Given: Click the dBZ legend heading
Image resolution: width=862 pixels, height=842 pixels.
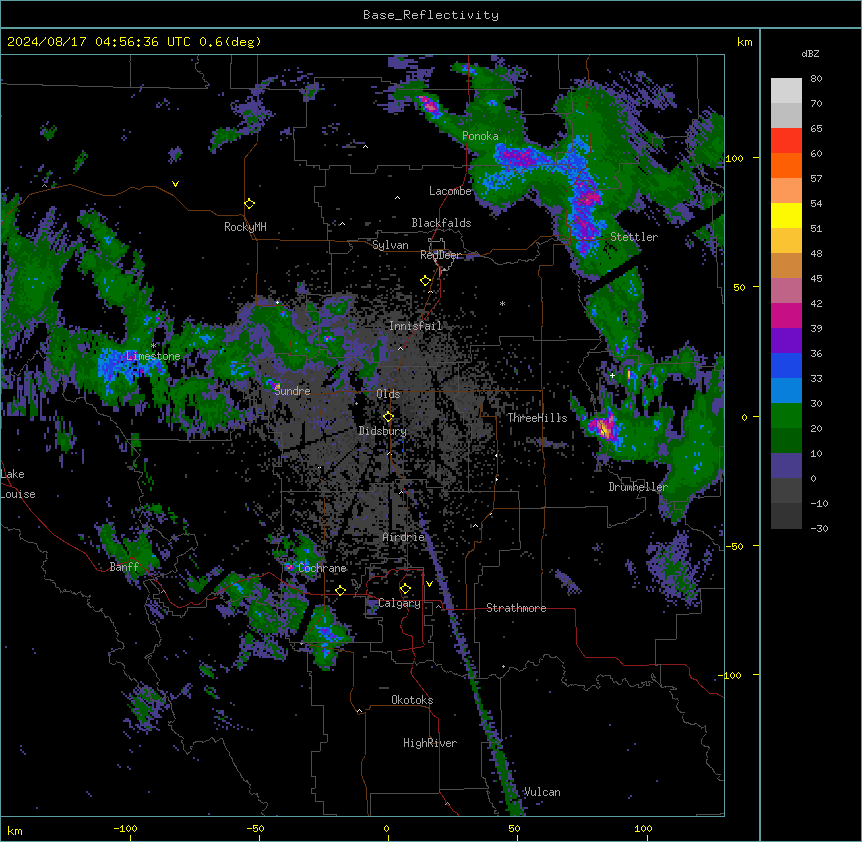Looking at the screenshot, I should (810, 53).
